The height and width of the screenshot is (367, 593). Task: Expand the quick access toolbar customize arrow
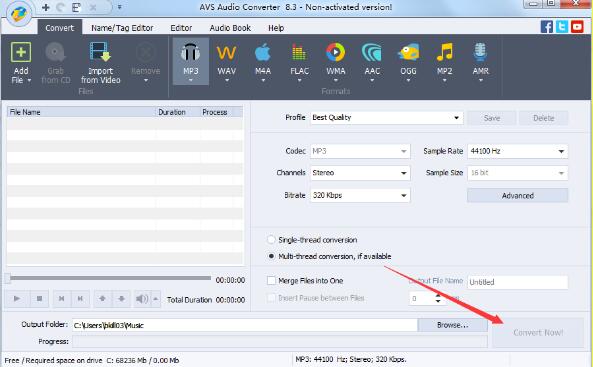pos(120,7)
